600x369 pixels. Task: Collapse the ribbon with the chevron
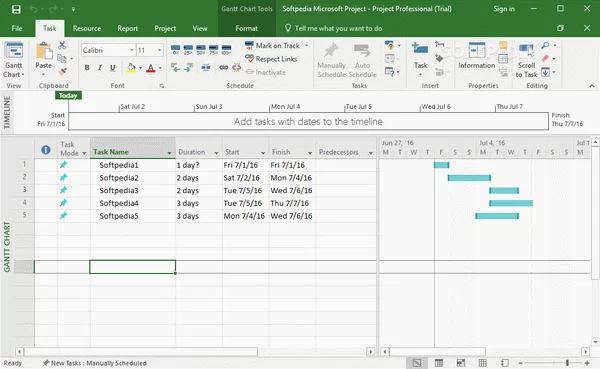tap(592, 86)
